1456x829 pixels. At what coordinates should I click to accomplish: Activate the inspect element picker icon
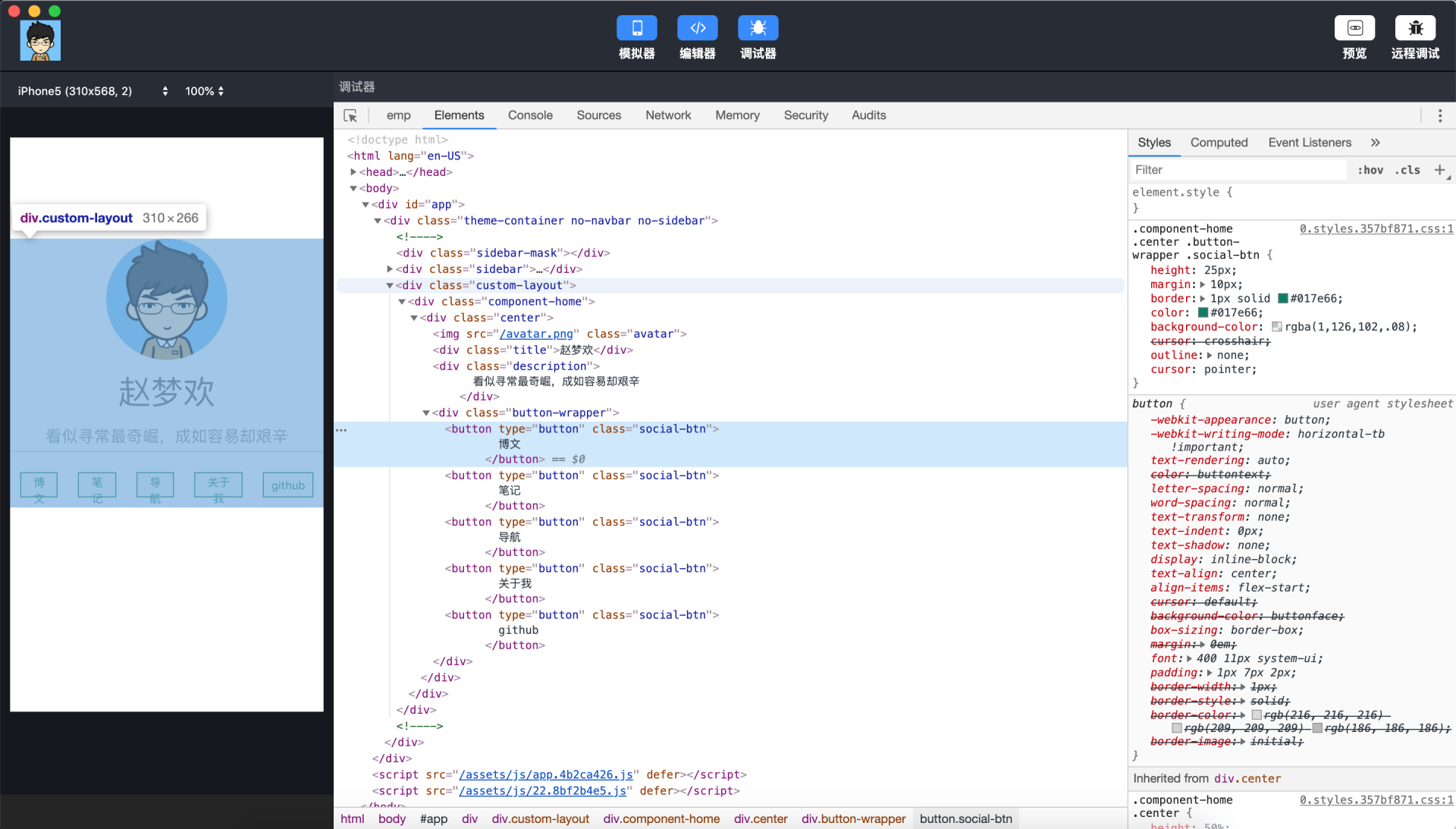350,115
